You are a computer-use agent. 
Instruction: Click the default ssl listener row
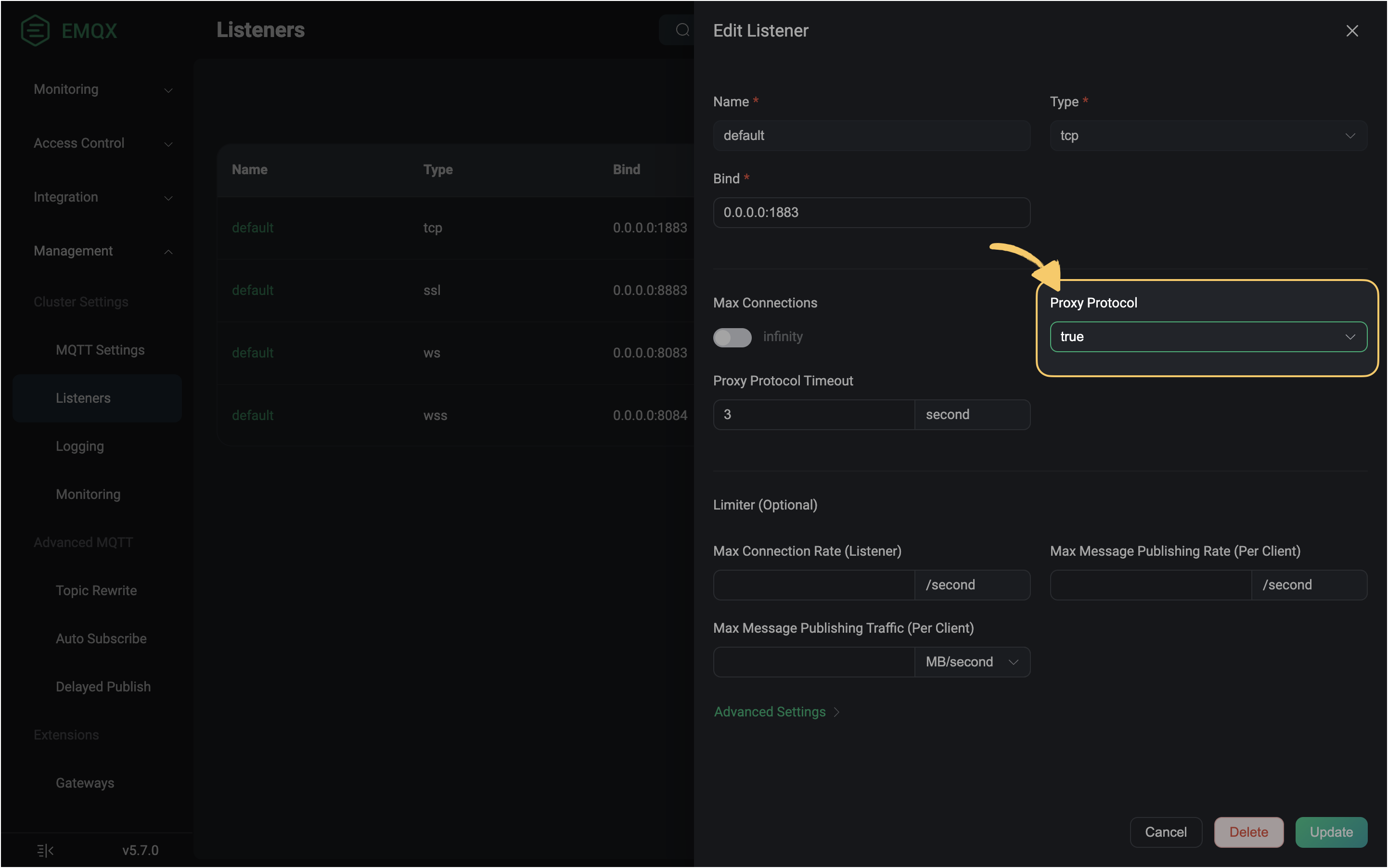click(447, 290)
